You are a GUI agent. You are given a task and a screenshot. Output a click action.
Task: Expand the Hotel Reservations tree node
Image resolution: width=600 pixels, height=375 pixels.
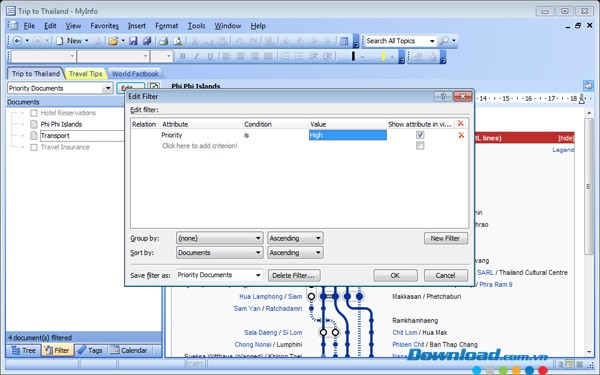coord(23,113)
